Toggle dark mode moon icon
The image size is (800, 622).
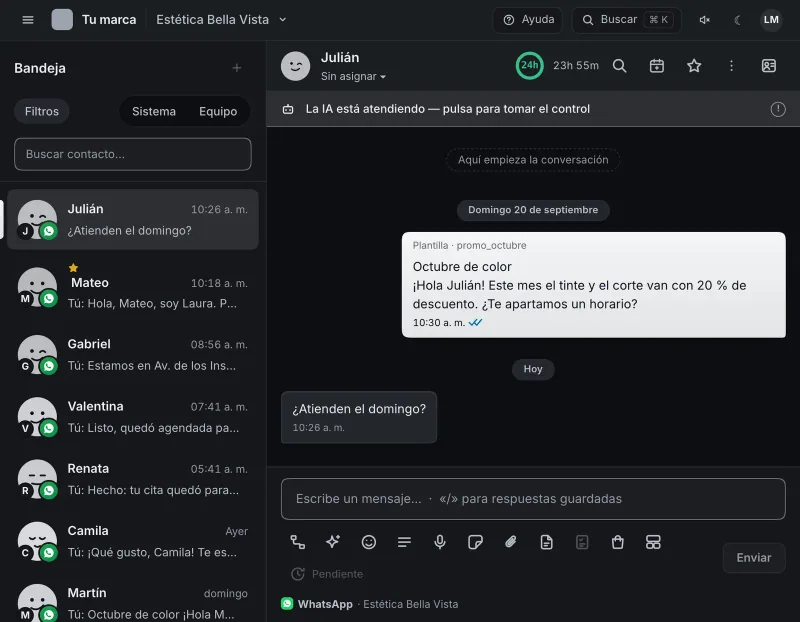click(737, 20)
